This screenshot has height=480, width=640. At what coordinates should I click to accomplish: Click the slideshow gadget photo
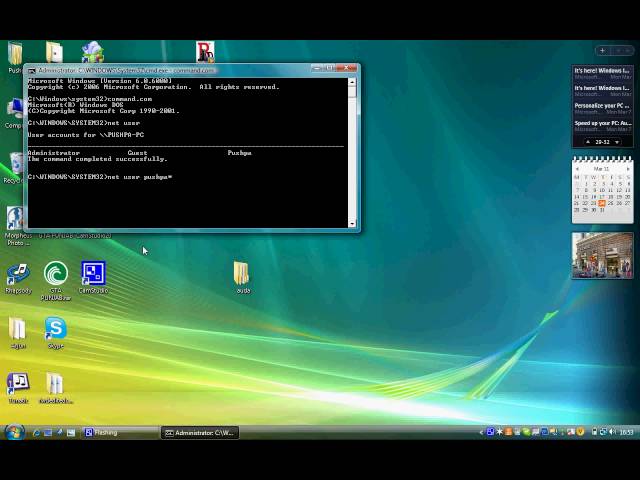tap(602, 256)
